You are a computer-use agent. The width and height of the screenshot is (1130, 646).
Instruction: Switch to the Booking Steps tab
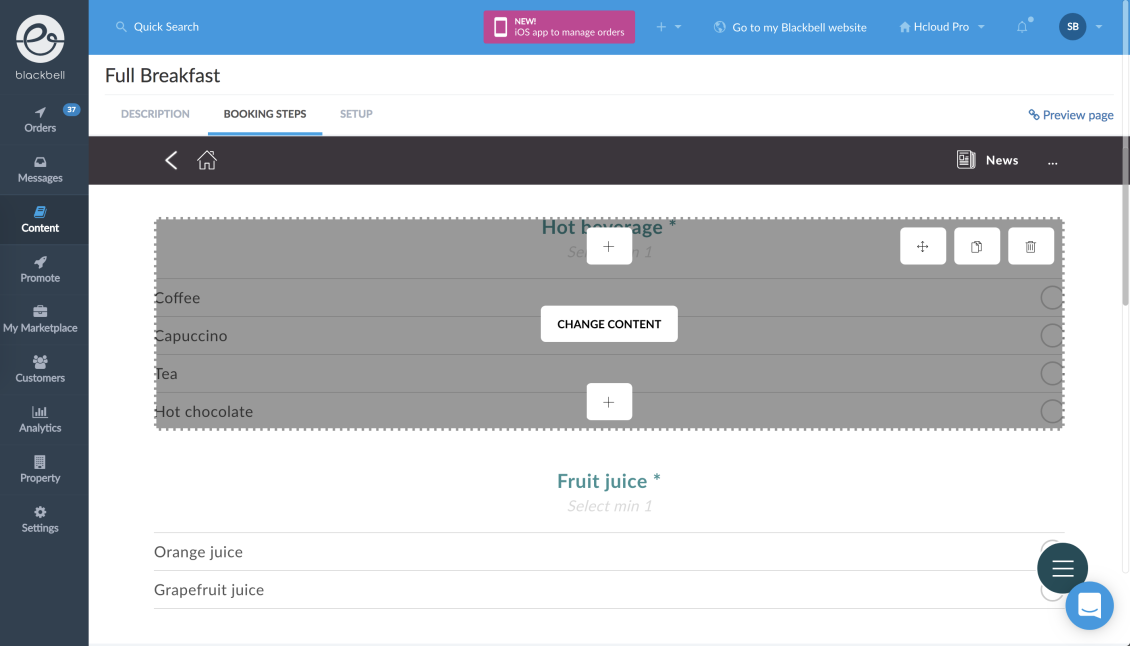264,114
